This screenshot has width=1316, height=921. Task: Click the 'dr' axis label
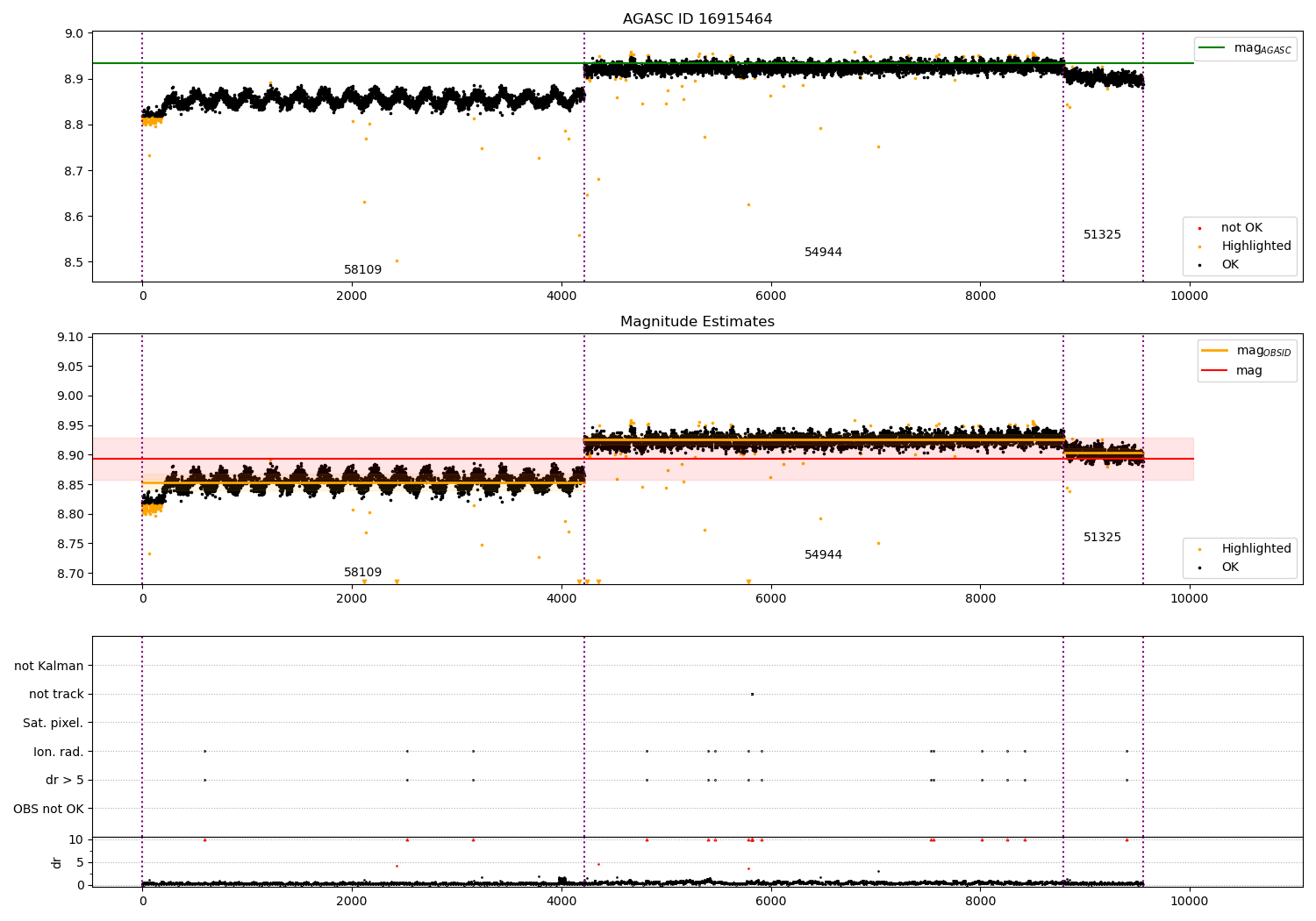tap(57, 863)
